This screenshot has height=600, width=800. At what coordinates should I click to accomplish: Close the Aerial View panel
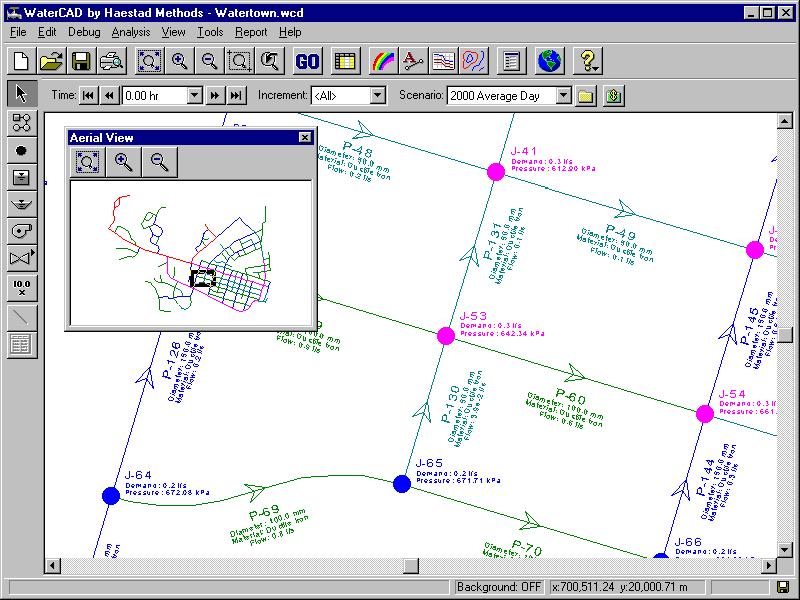click(x=305, y=137)
